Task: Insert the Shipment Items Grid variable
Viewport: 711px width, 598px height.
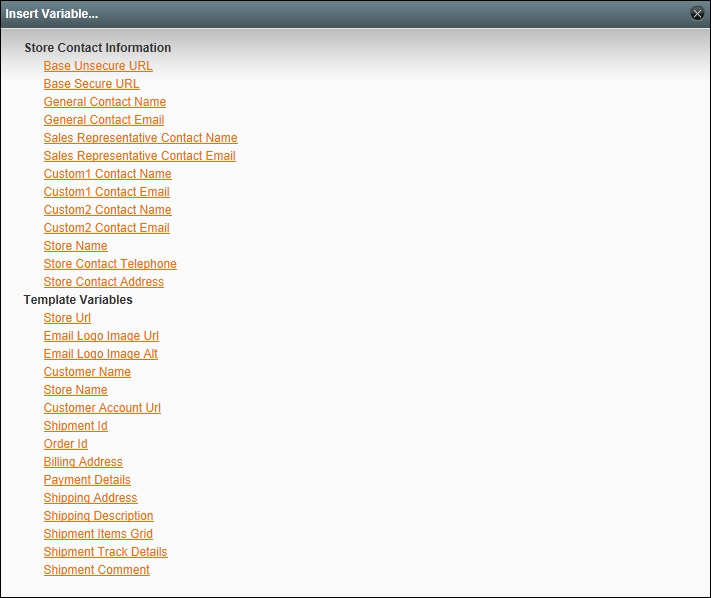Action: point(98,534)
